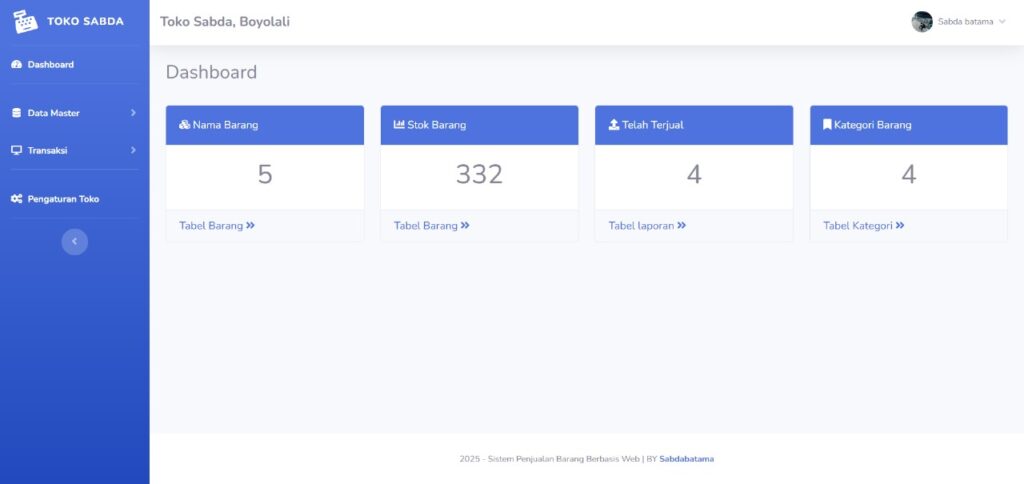Click the upload icon on Telah Terjual card
Screen dimensions: 1024x484
coord(614,125)
